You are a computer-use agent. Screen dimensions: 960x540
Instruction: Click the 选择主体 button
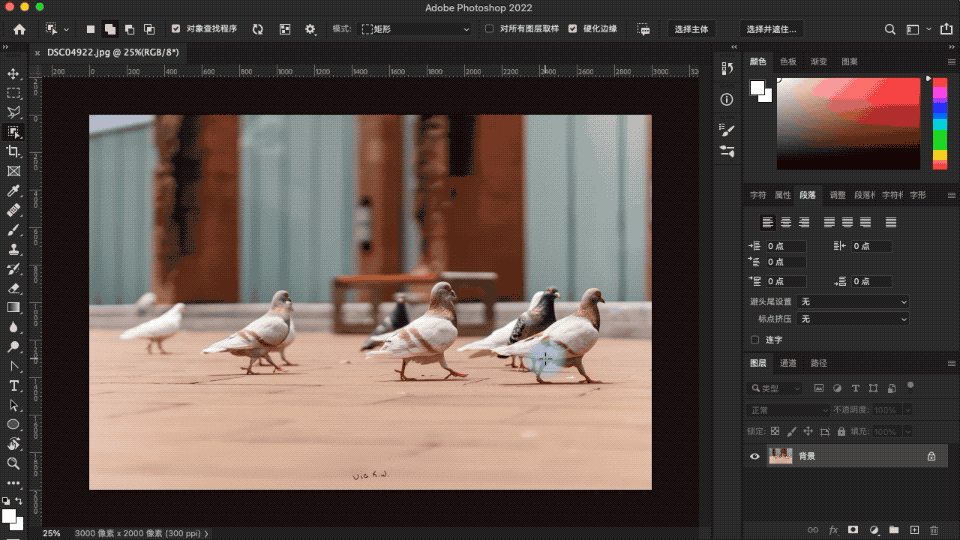click(x=691, y=29)
